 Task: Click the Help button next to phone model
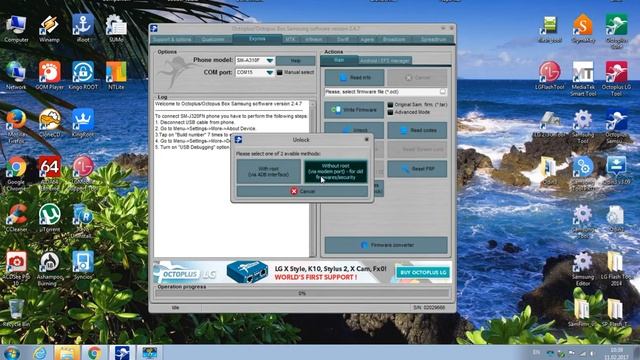tap(296, 60)
